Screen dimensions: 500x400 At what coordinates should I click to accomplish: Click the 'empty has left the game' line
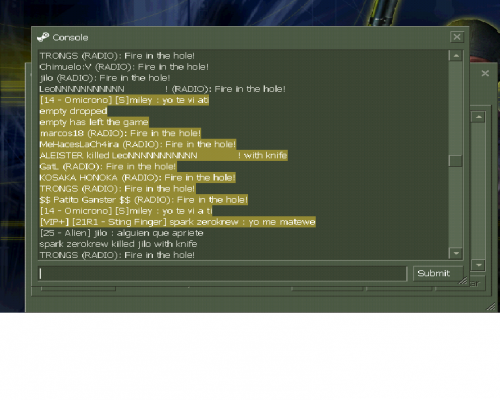point(94,122)
